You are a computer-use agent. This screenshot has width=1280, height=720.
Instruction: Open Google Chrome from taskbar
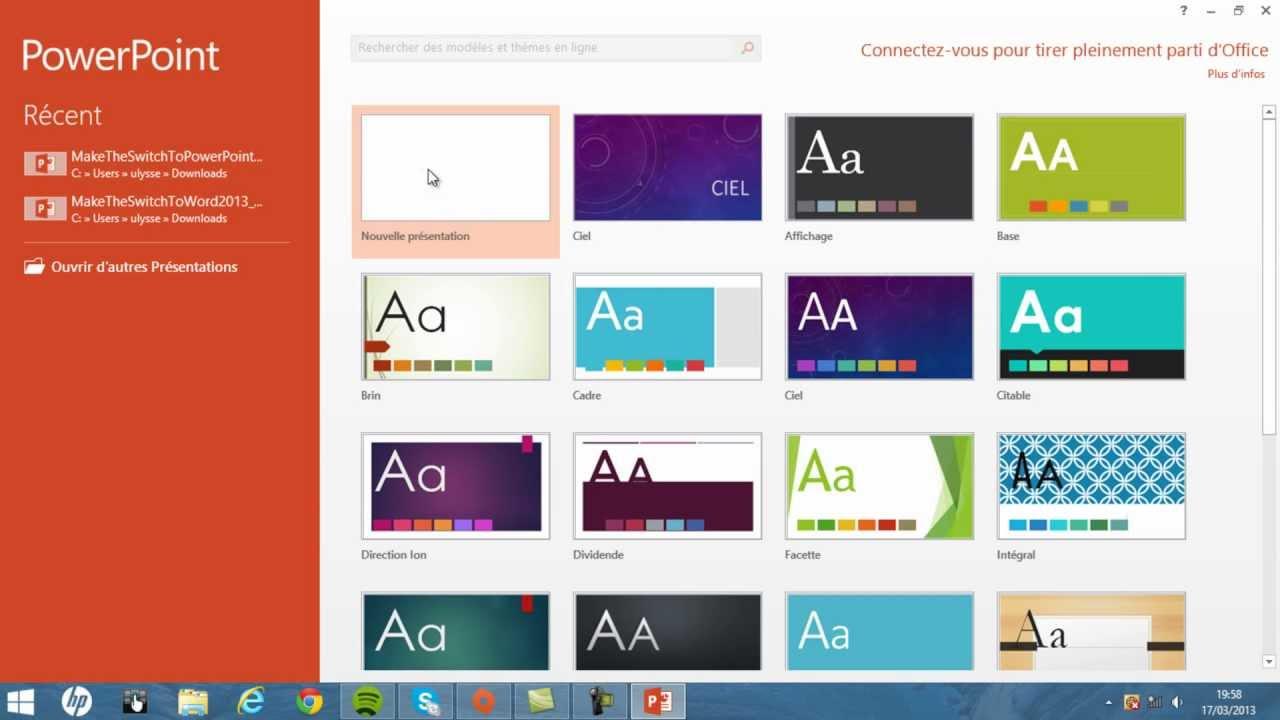point(308,701)
